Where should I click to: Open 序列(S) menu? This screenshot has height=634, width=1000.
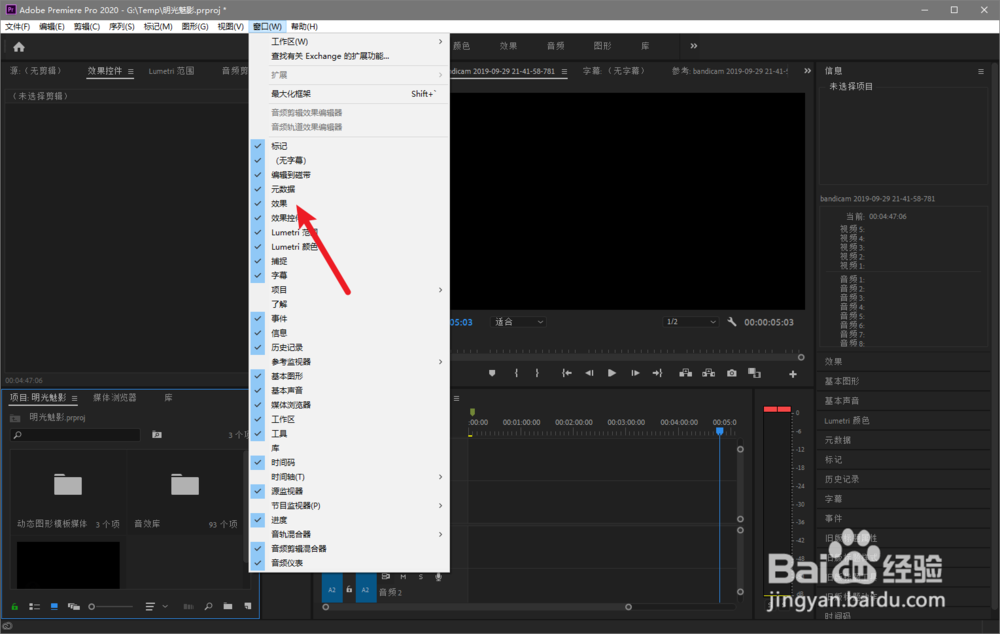(121, 26)
